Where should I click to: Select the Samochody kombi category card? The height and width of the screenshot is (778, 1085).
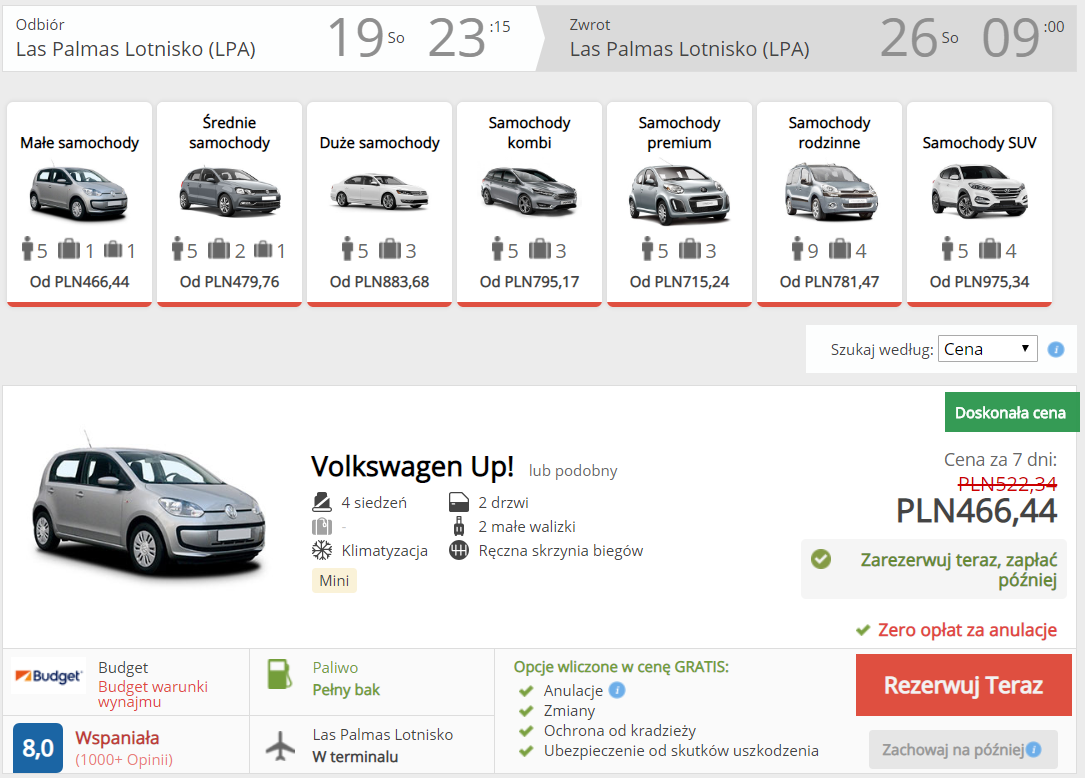tap(529, 203)
